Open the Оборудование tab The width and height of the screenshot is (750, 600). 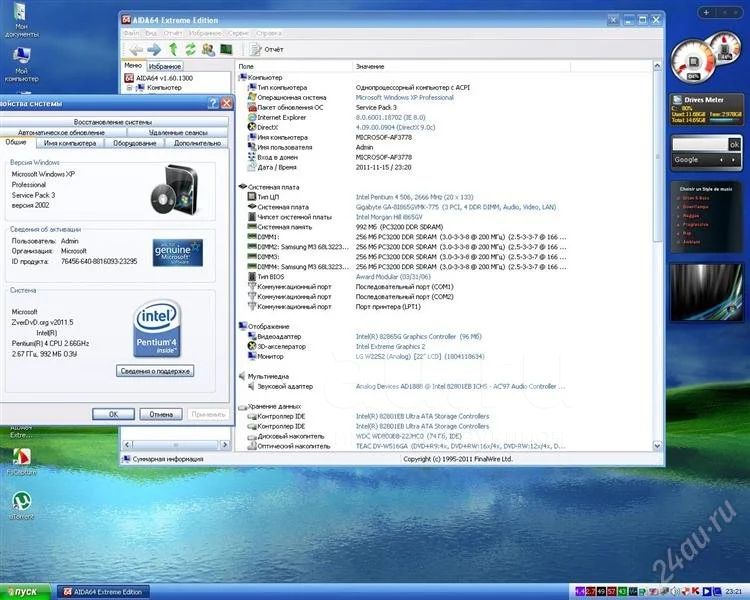(134, 143)
